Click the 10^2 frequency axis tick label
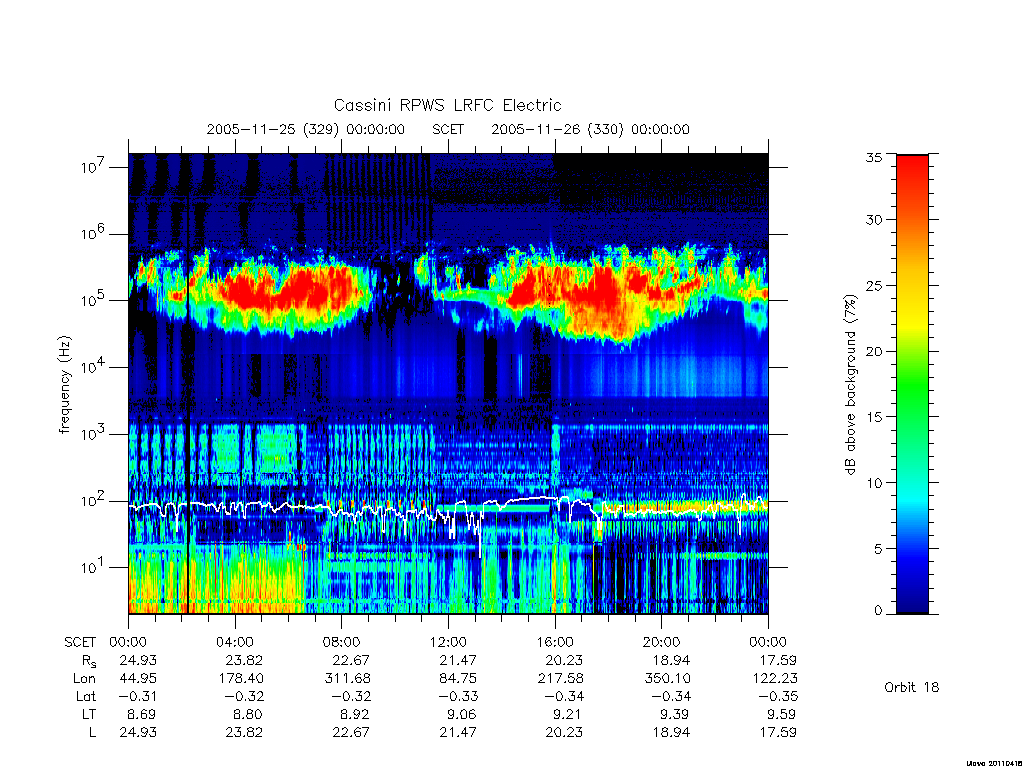The height and width of the screenshot is (768, 1024). point(91,501)
